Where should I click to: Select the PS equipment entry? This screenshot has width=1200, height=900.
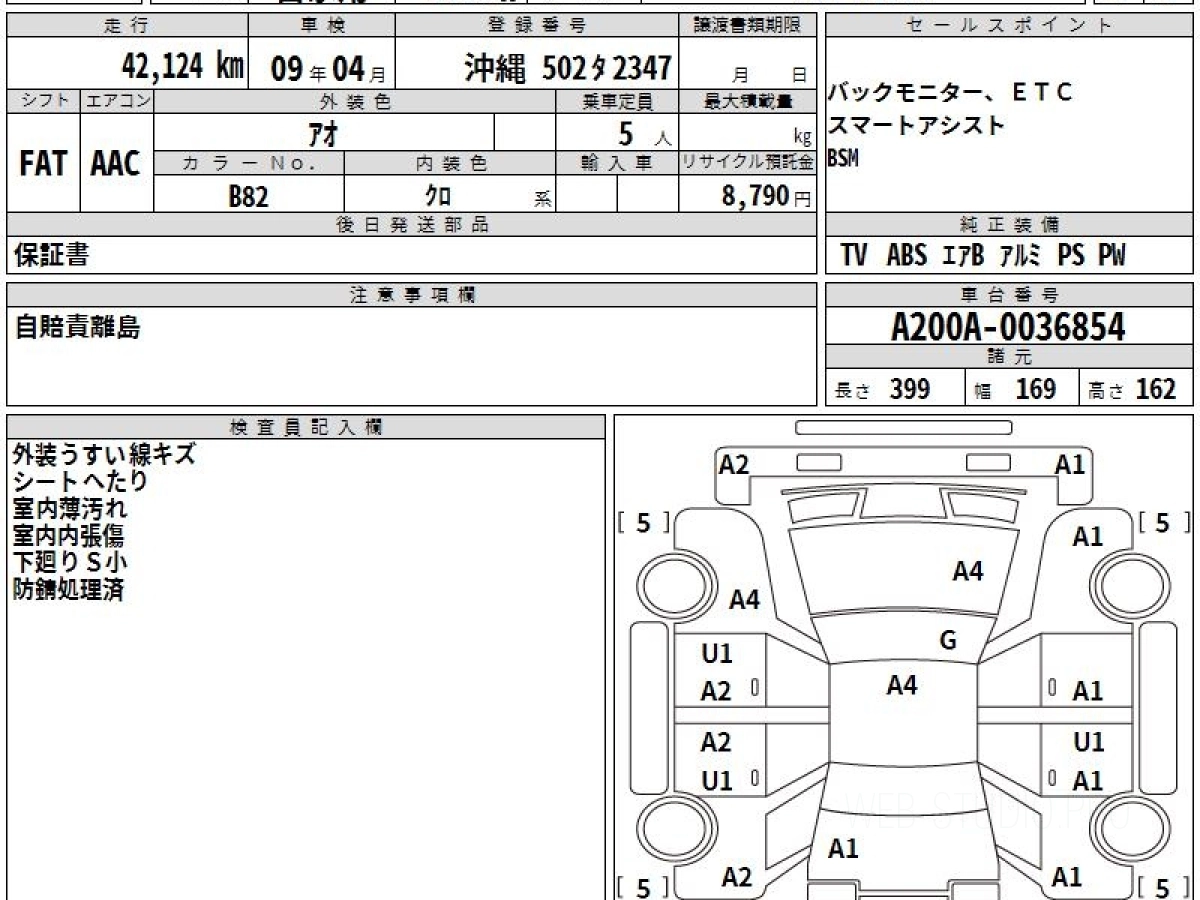point(1071,256)
